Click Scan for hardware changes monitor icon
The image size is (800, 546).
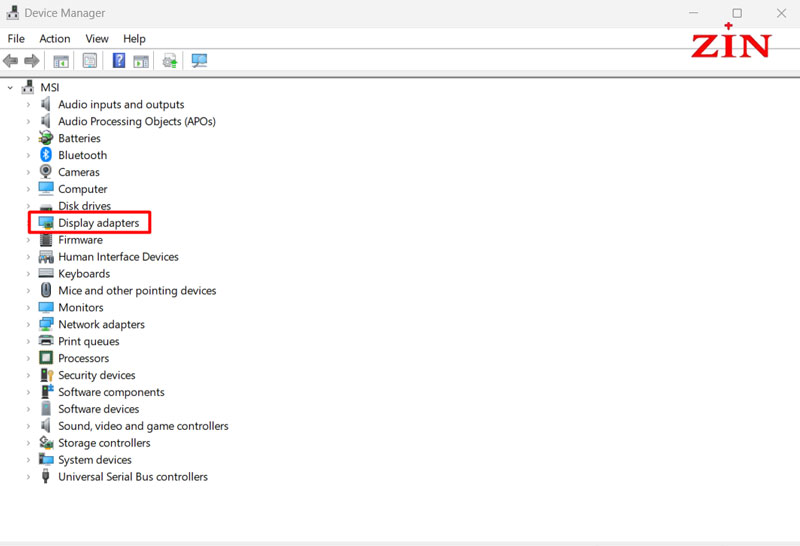[x=199, y=61]
